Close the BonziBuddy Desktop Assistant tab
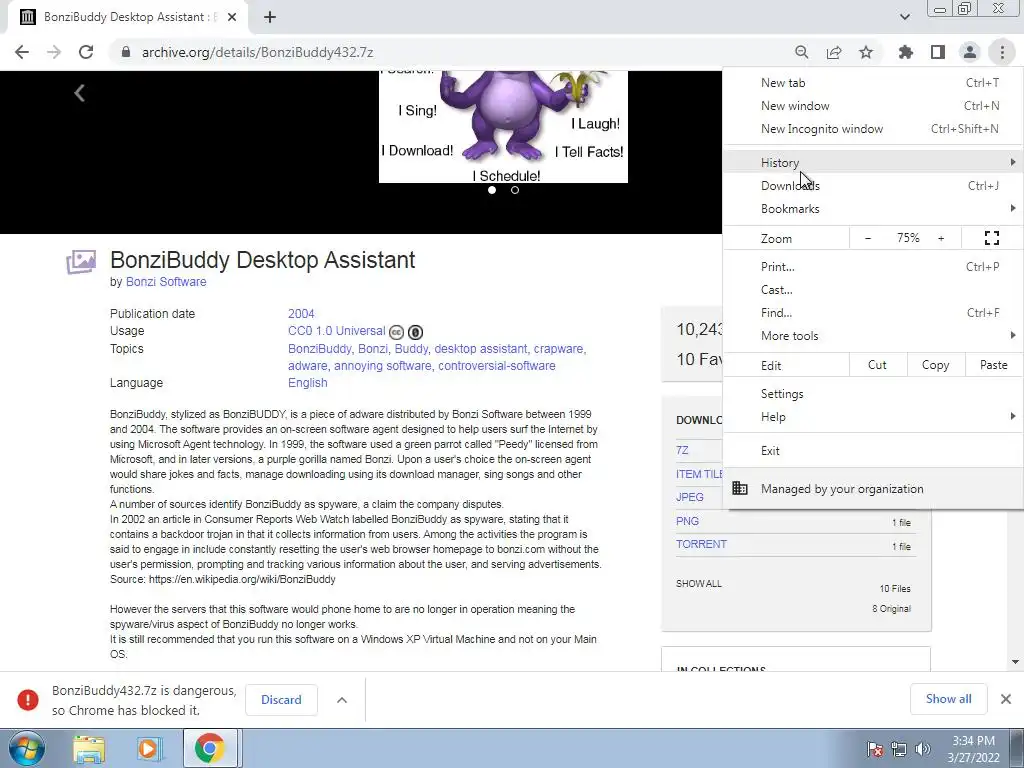 click(x=232, y=17)
